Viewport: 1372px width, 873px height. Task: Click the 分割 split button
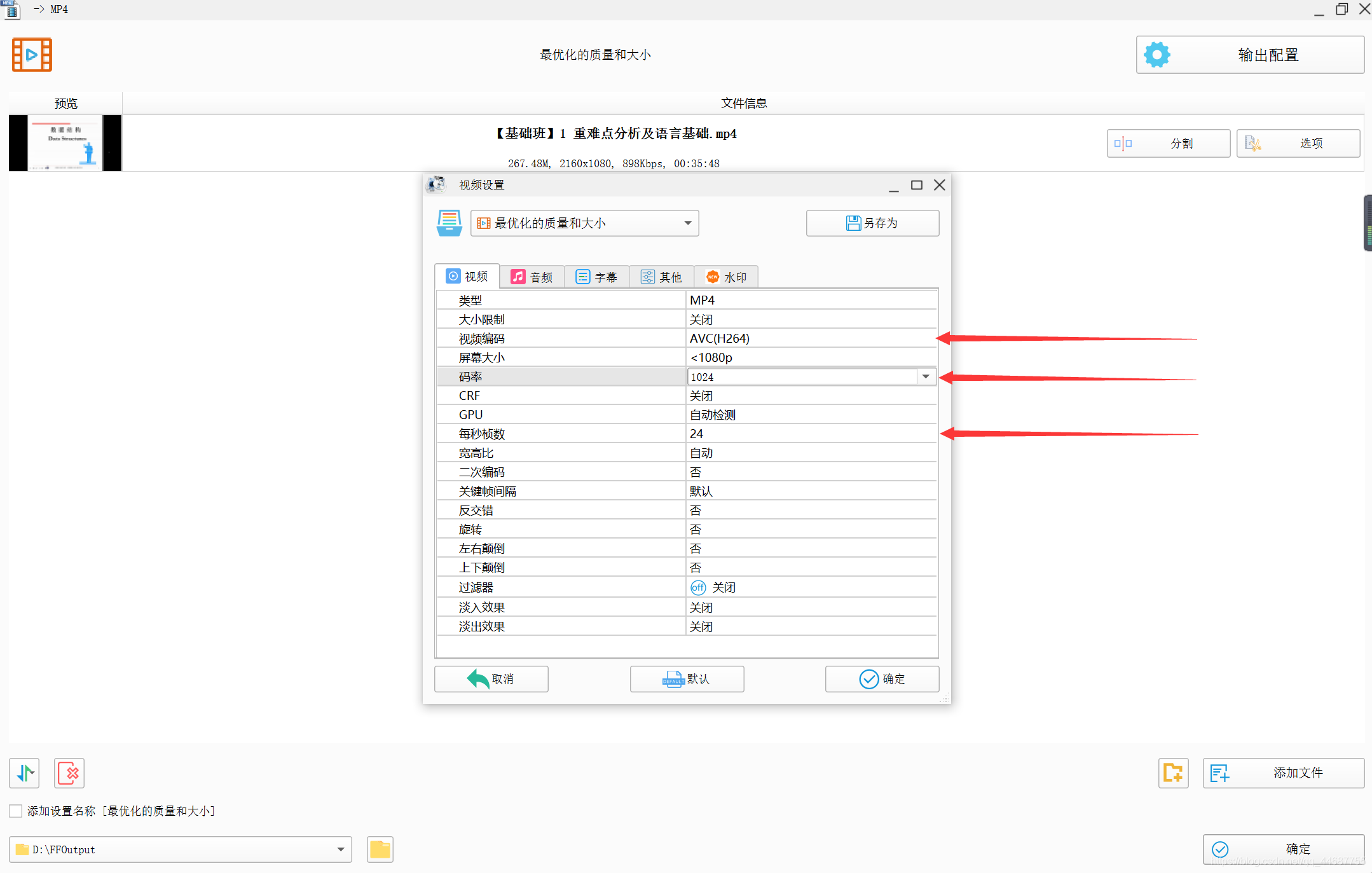[x=1168, y=144]
